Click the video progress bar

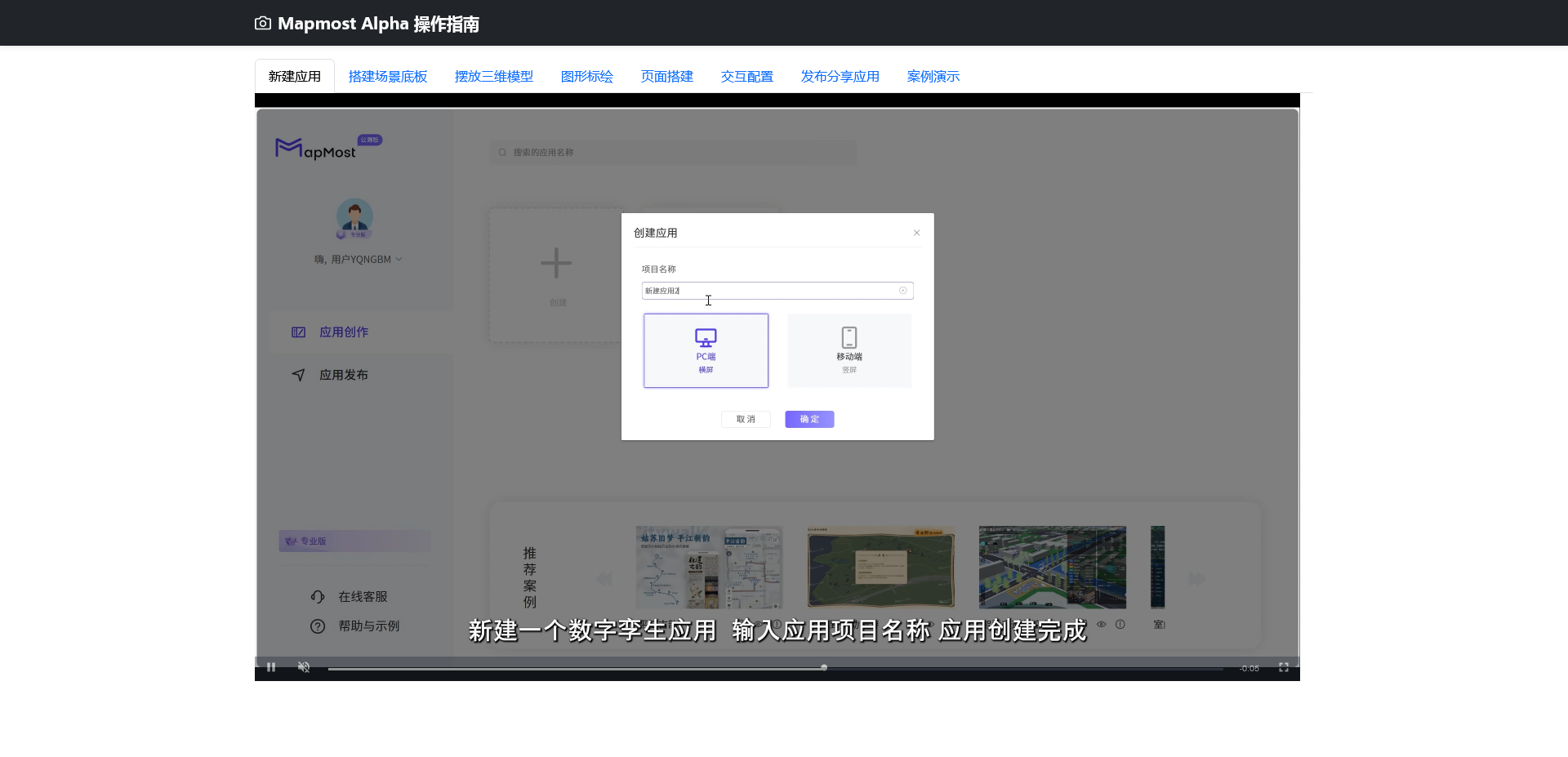(775, 668)
